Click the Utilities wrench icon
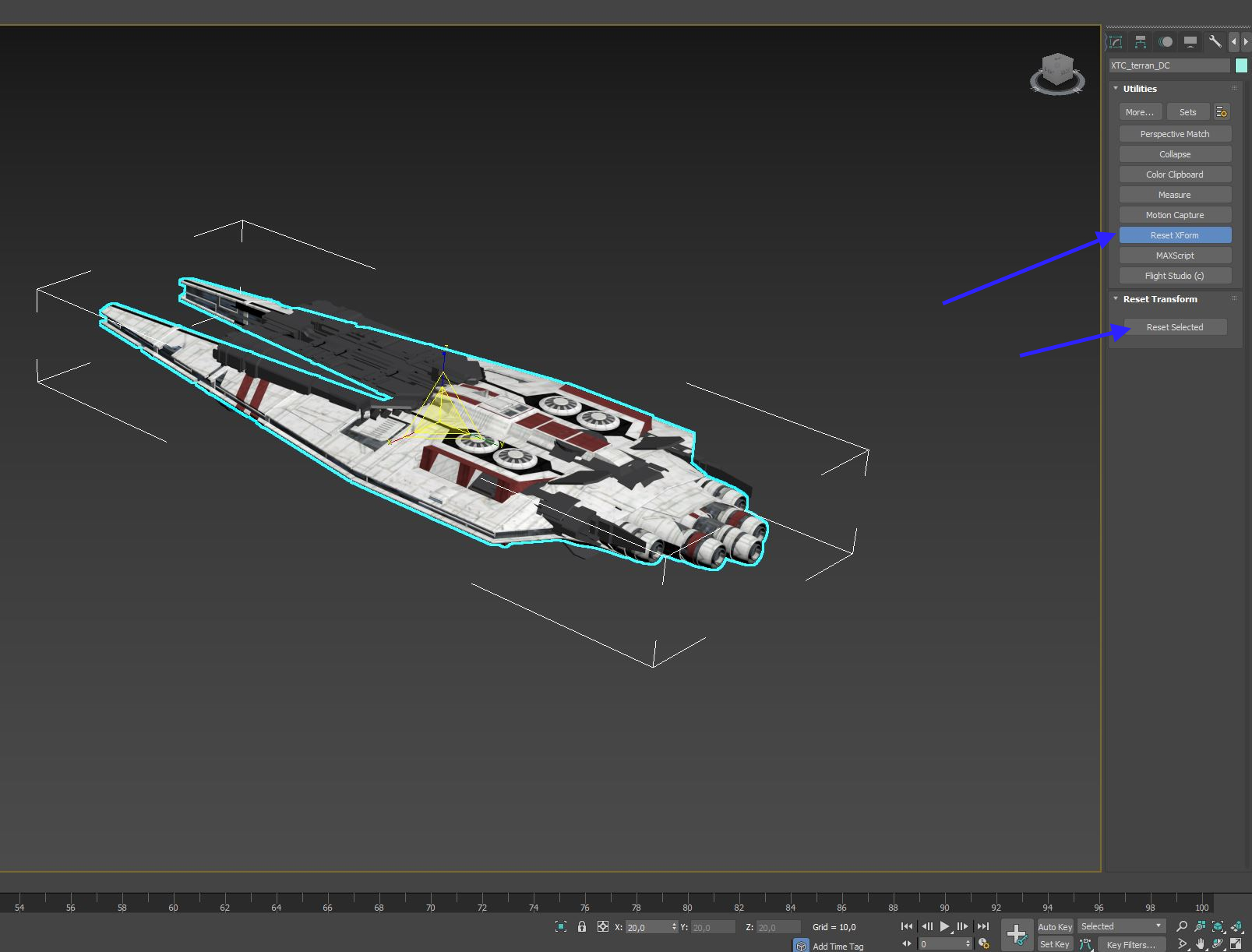Screen dimensions: 1252x952 click(x=1215, y=42)
